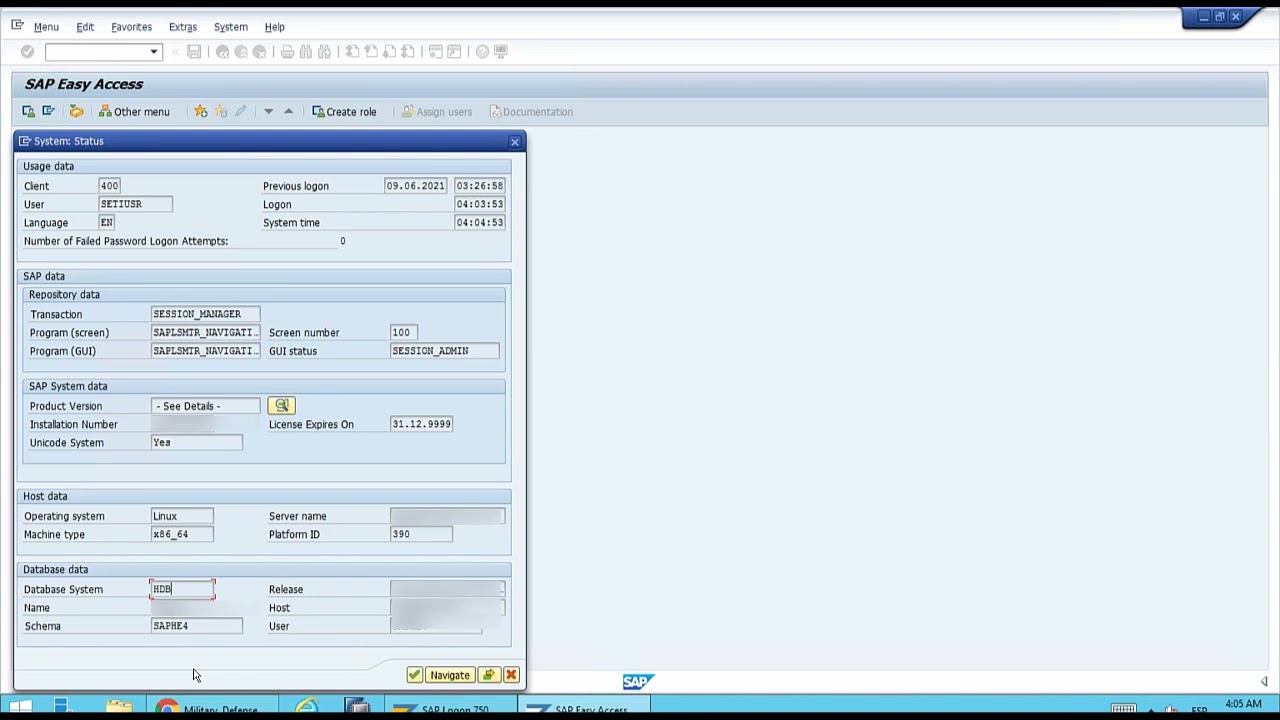Click the Other kernel info icon

488,675
